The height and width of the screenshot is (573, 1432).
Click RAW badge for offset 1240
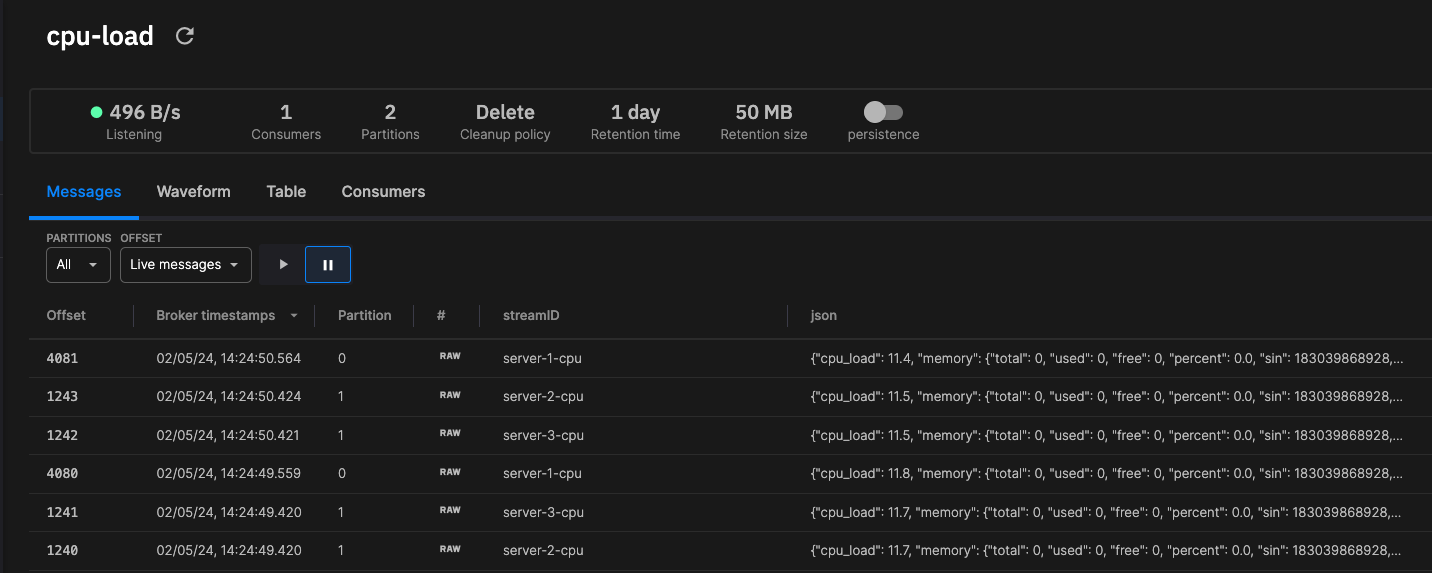(x=450, y=549)
